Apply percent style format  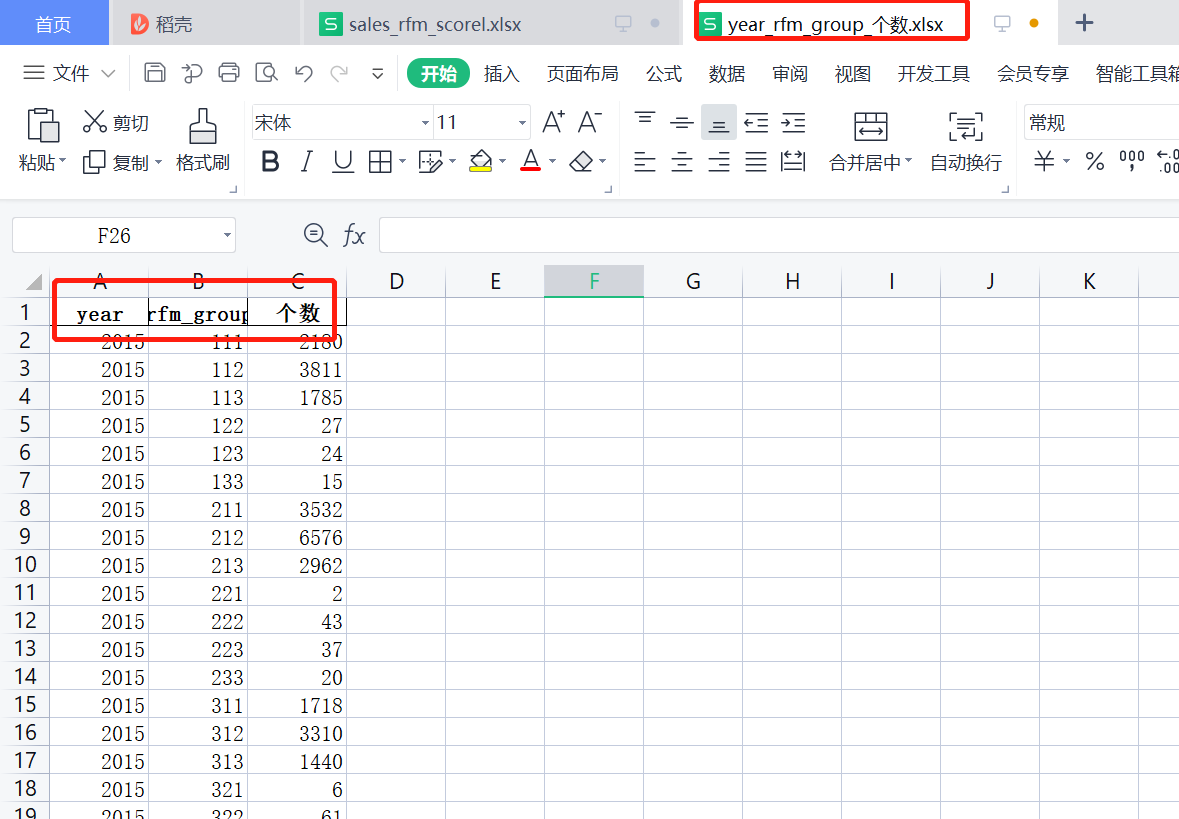tap(1094, 161)
